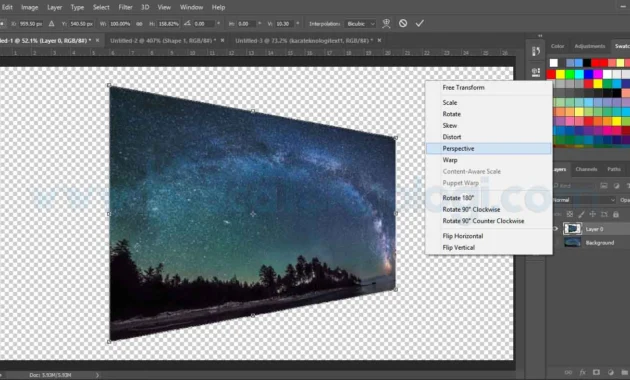Viewport: 630px width, 380px height.
Task: Open the Filter menu
Action: [125, 7]
